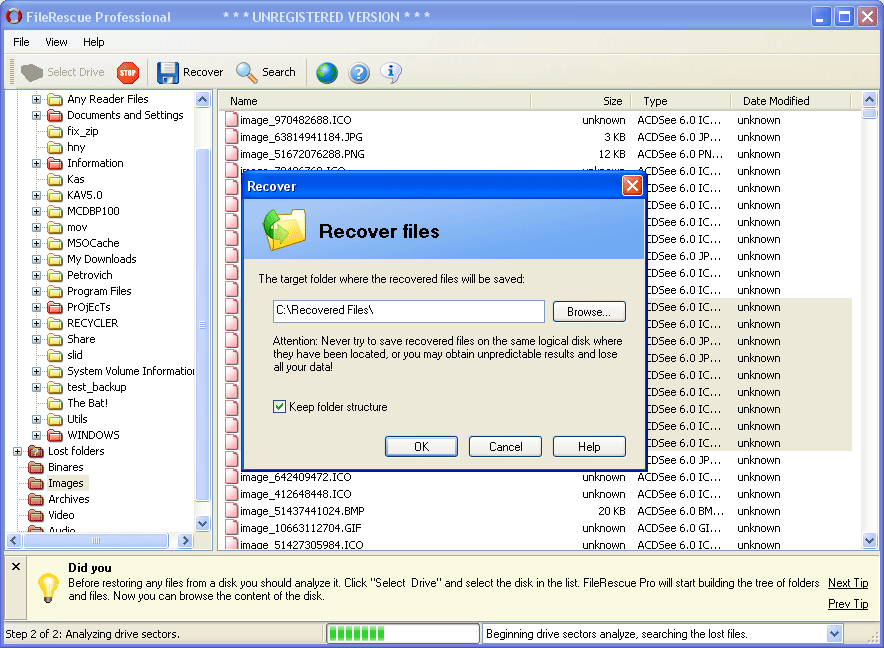
Task: Select the Video folder icon
Action: (x=36, y=515)
